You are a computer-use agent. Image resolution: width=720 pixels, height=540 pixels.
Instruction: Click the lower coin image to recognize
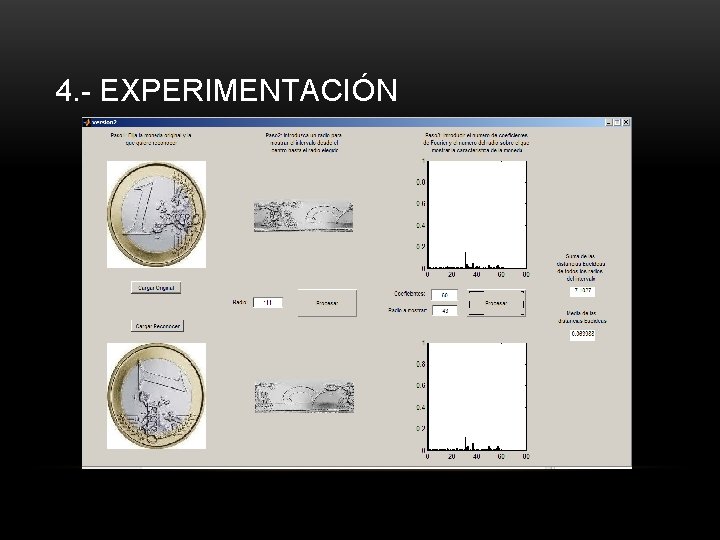click(157, 396)
